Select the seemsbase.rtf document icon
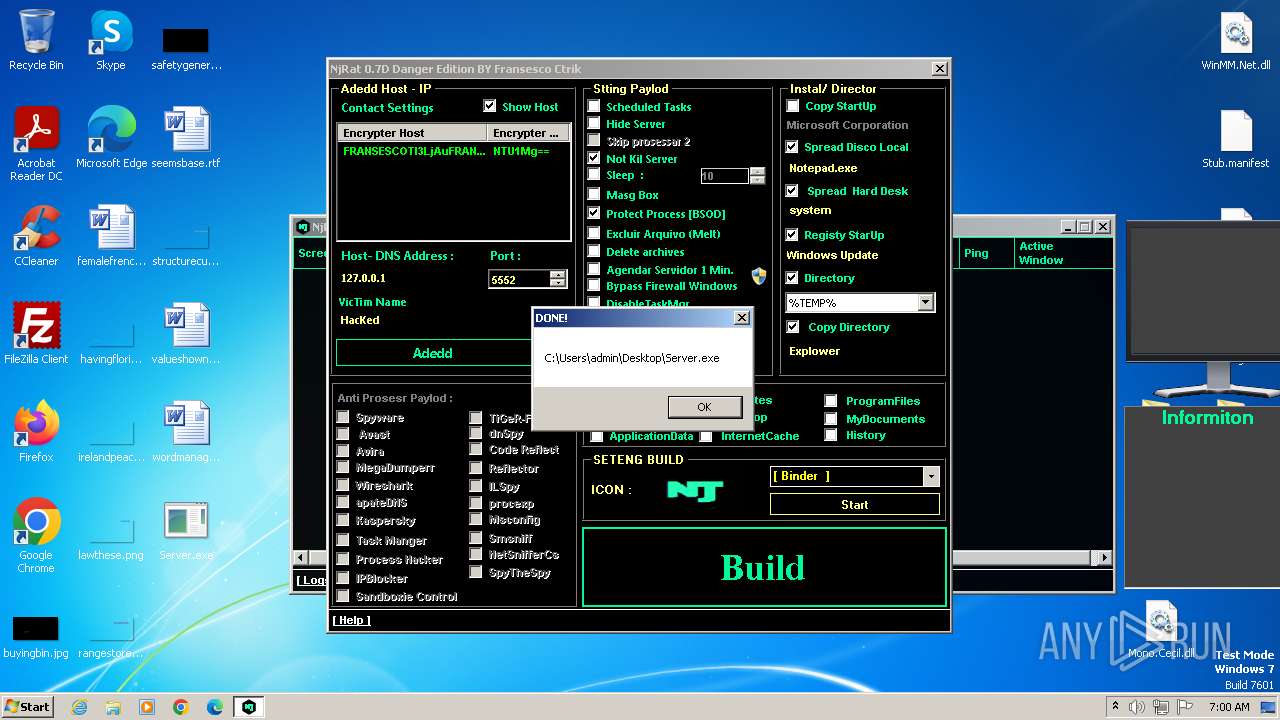 [186, 137]
